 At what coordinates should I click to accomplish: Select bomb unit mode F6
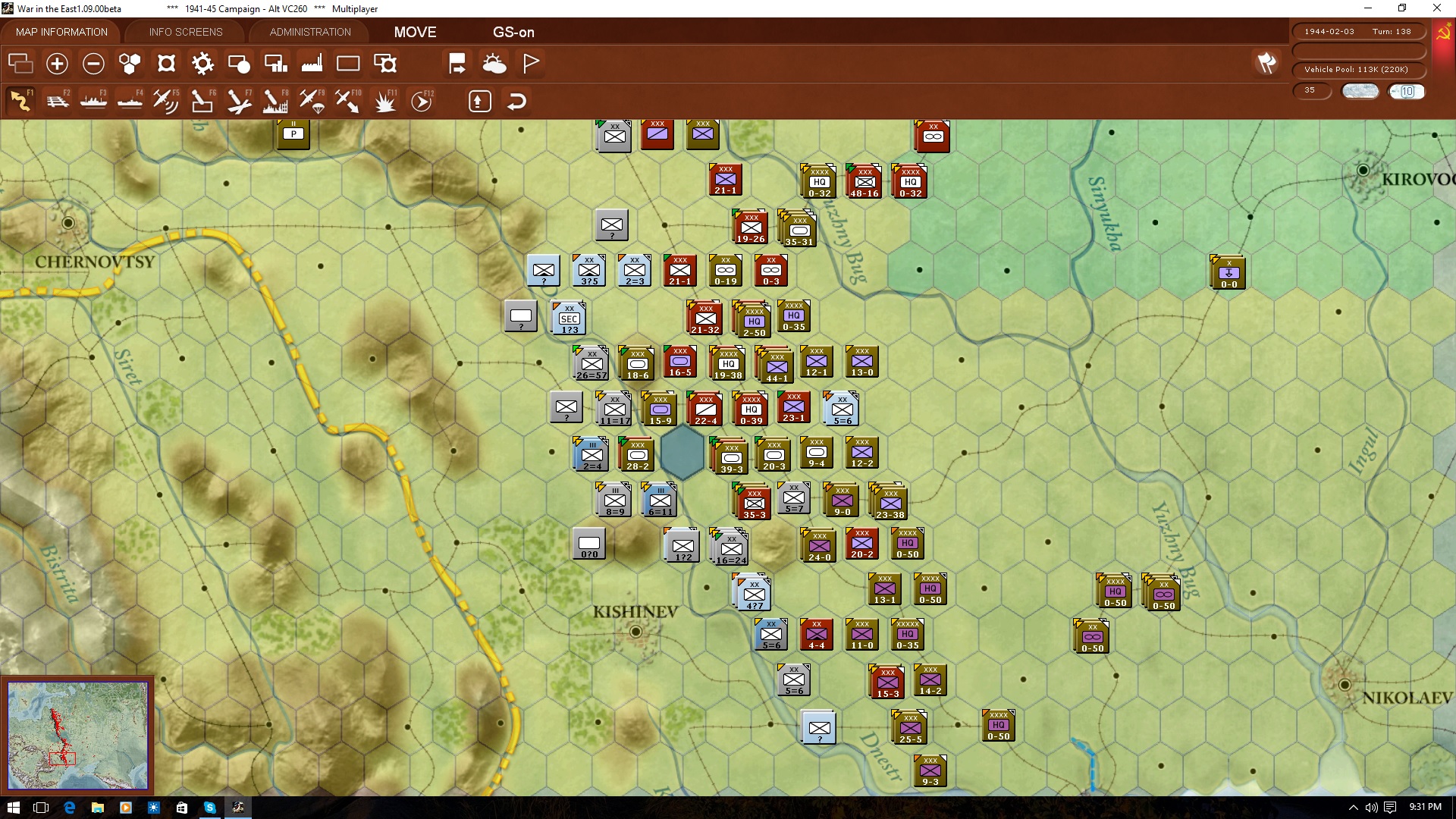coord(202,101)
